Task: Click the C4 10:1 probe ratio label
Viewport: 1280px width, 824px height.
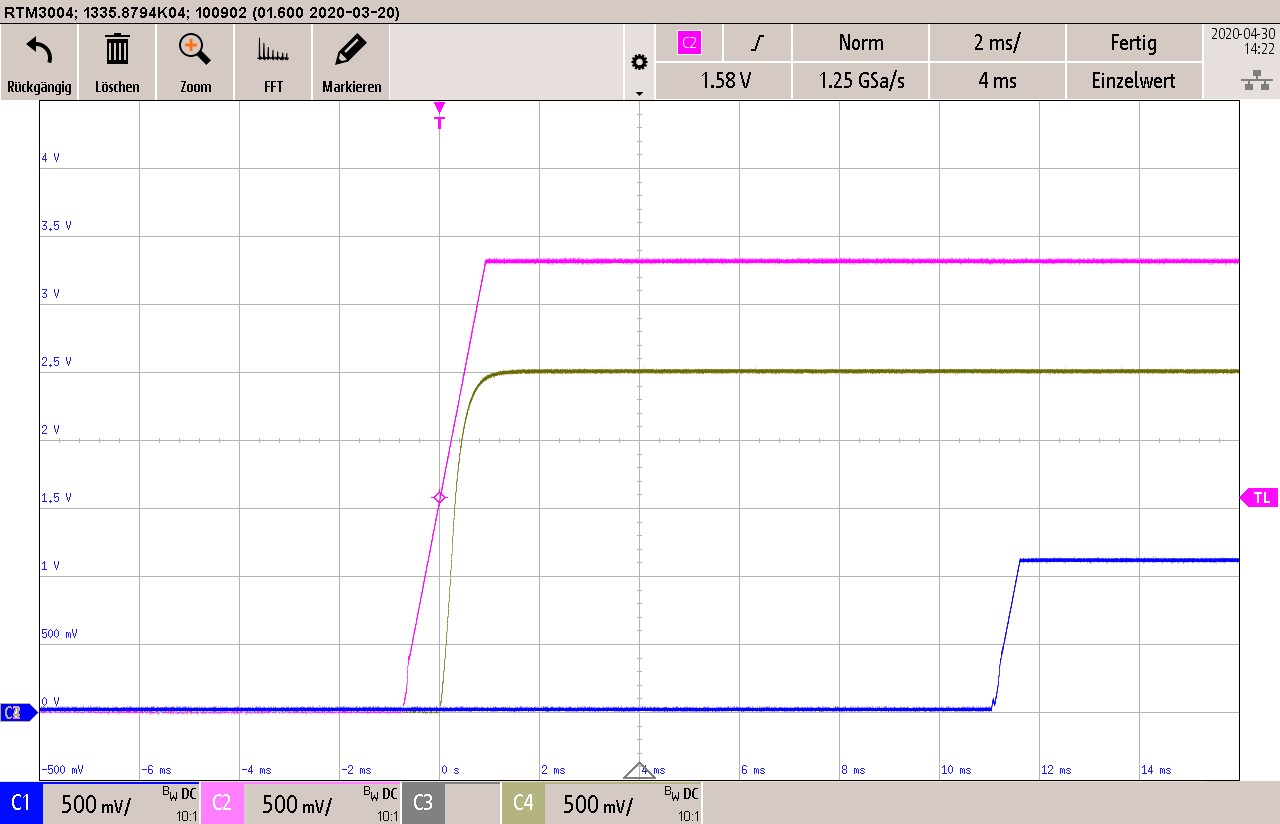Action: click(688, 816)
